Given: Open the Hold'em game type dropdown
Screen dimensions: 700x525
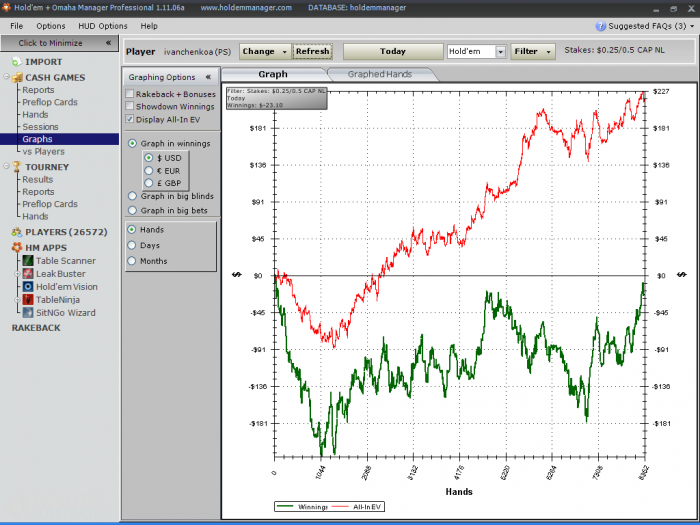Looking at the screenshot, I should (501, 51).
